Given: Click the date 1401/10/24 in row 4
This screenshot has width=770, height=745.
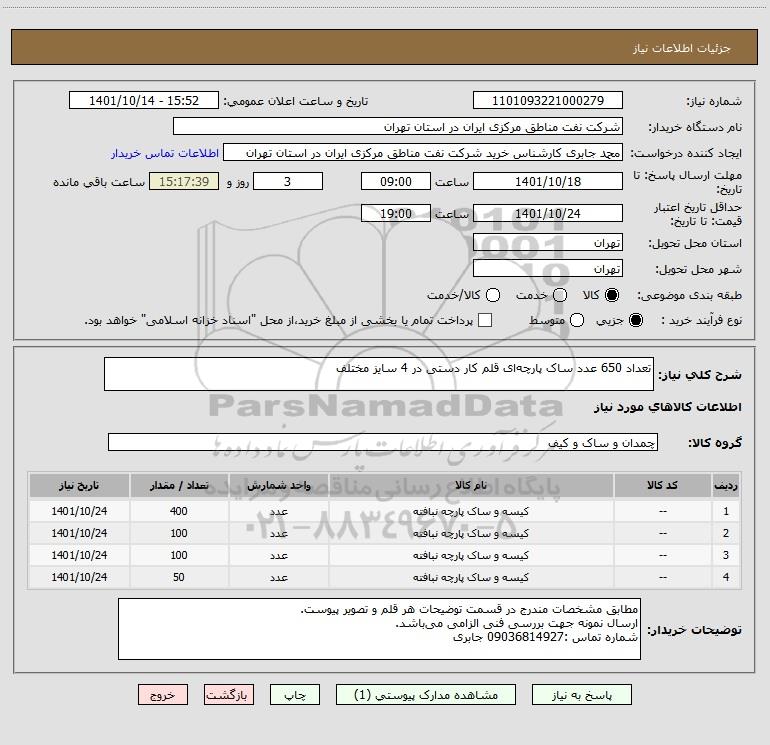Looking at the screenshot, I should click(x=79, y=577).
